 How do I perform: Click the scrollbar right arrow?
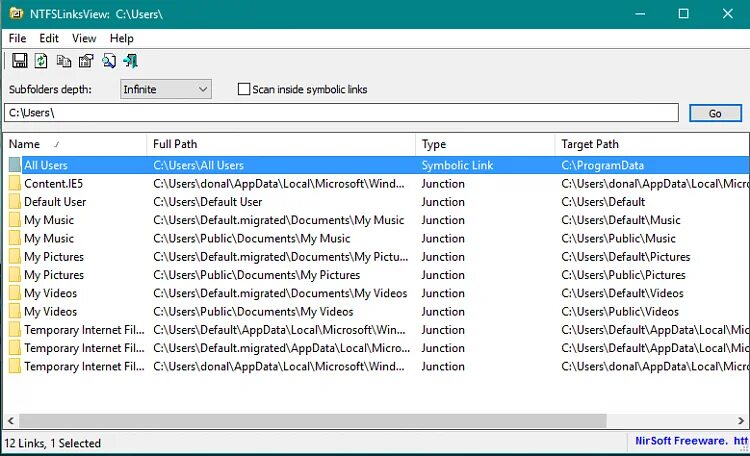(x=741, y=421)
